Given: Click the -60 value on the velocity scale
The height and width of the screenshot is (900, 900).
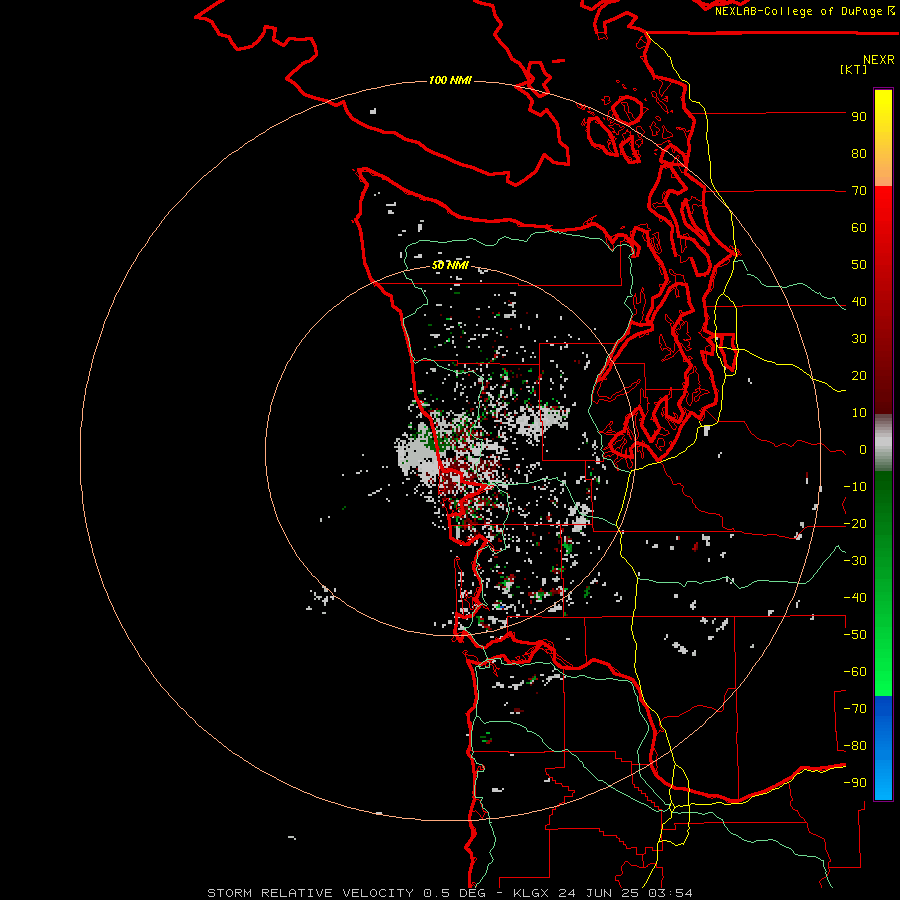Looking at the screenshot, I should click(855, 672).
